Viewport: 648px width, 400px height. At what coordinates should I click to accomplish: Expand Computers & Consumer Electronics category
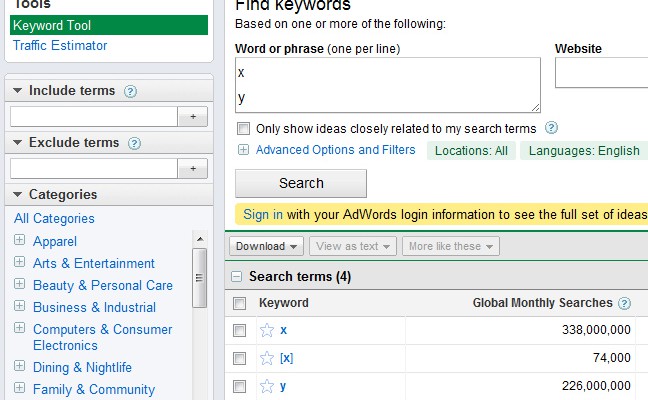point(19,328)
